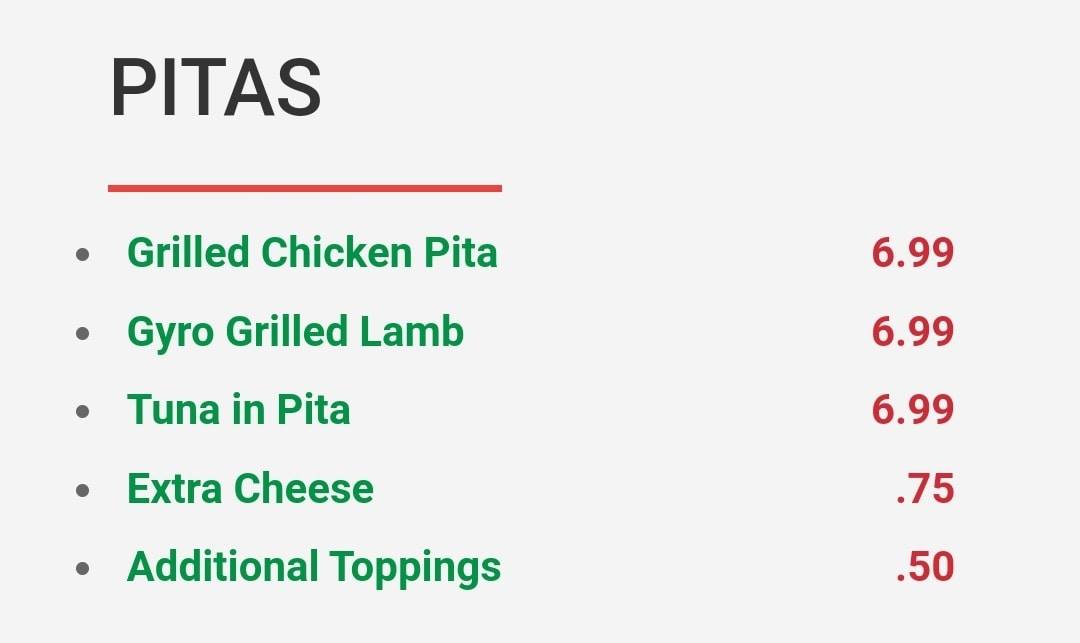Click the Gyro Grilled Lamb 6.99 price
1080x643 pixels.
[912, 332]
